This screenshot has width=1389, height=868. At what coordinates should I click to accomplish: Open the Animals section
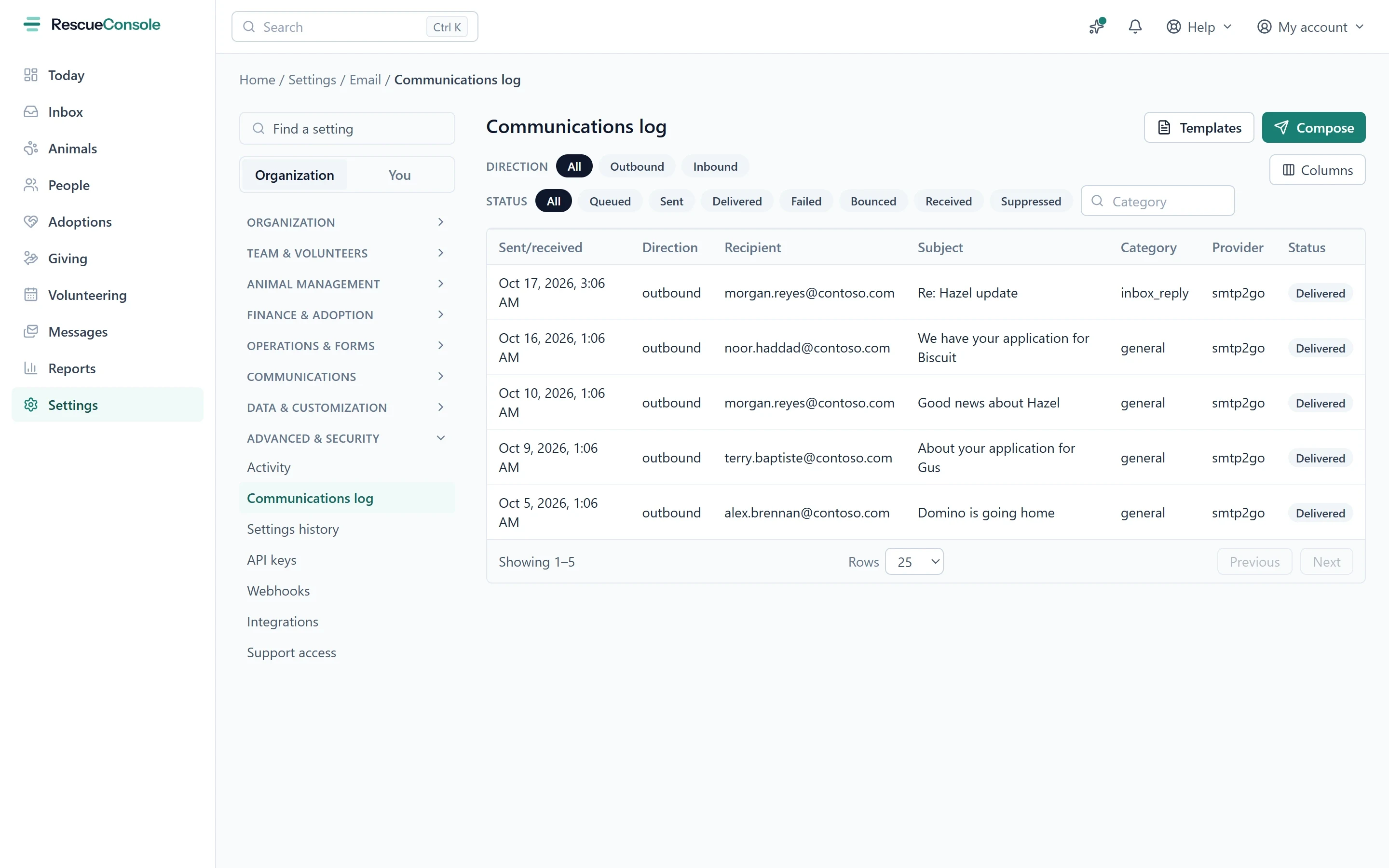pos(108,149)
